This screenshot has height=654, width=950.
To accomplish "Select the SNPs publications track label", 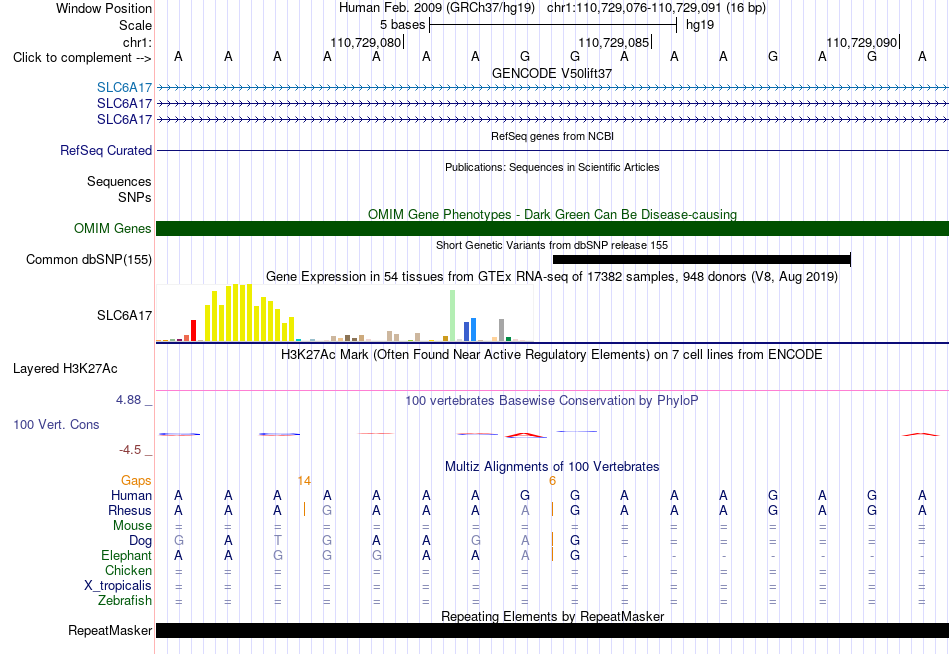I will pyautogui.click(x=135, y=197).
